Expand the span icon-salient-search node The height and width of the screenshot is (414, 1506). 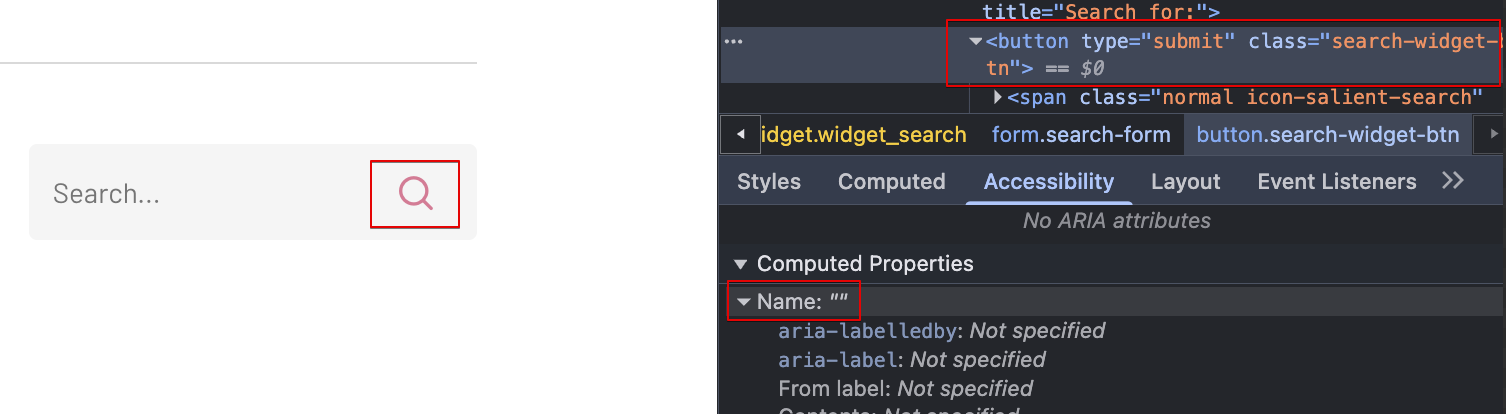point(998,97)
